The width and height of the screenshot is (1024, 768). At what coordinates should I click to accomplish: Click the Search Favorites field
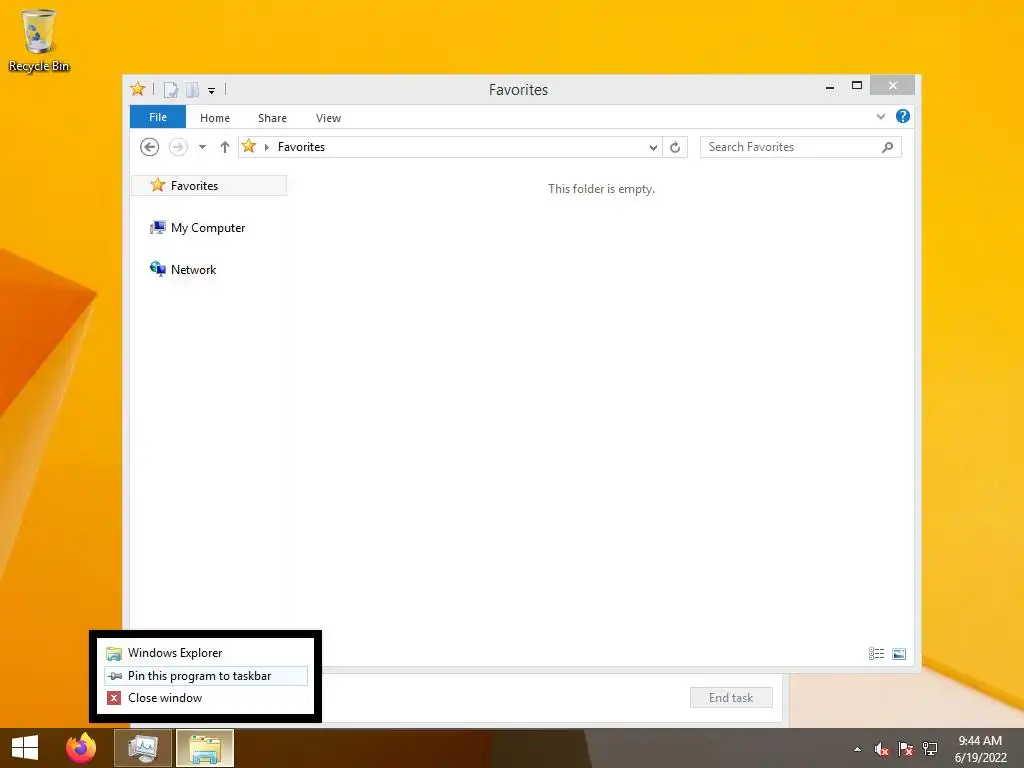pos(800,147)
